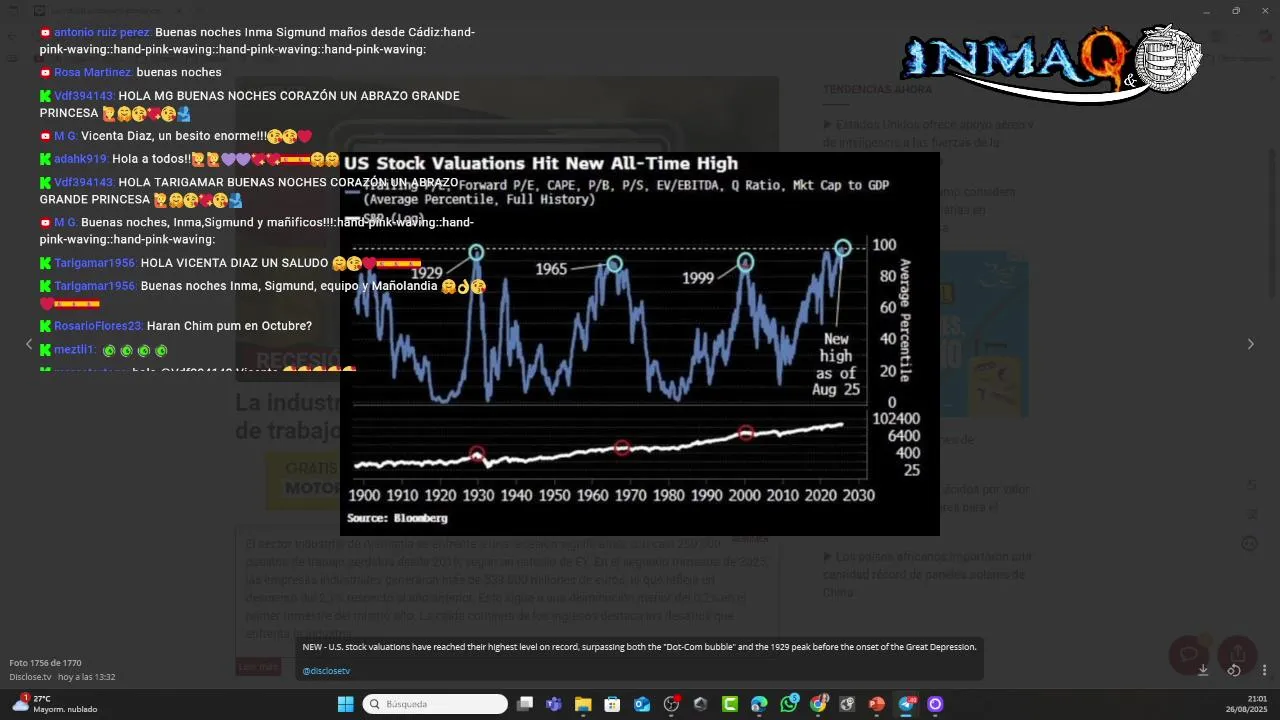1280x720 pixels.
Task: Open the purple circle app in taskbar
Action: click(935, 704)
